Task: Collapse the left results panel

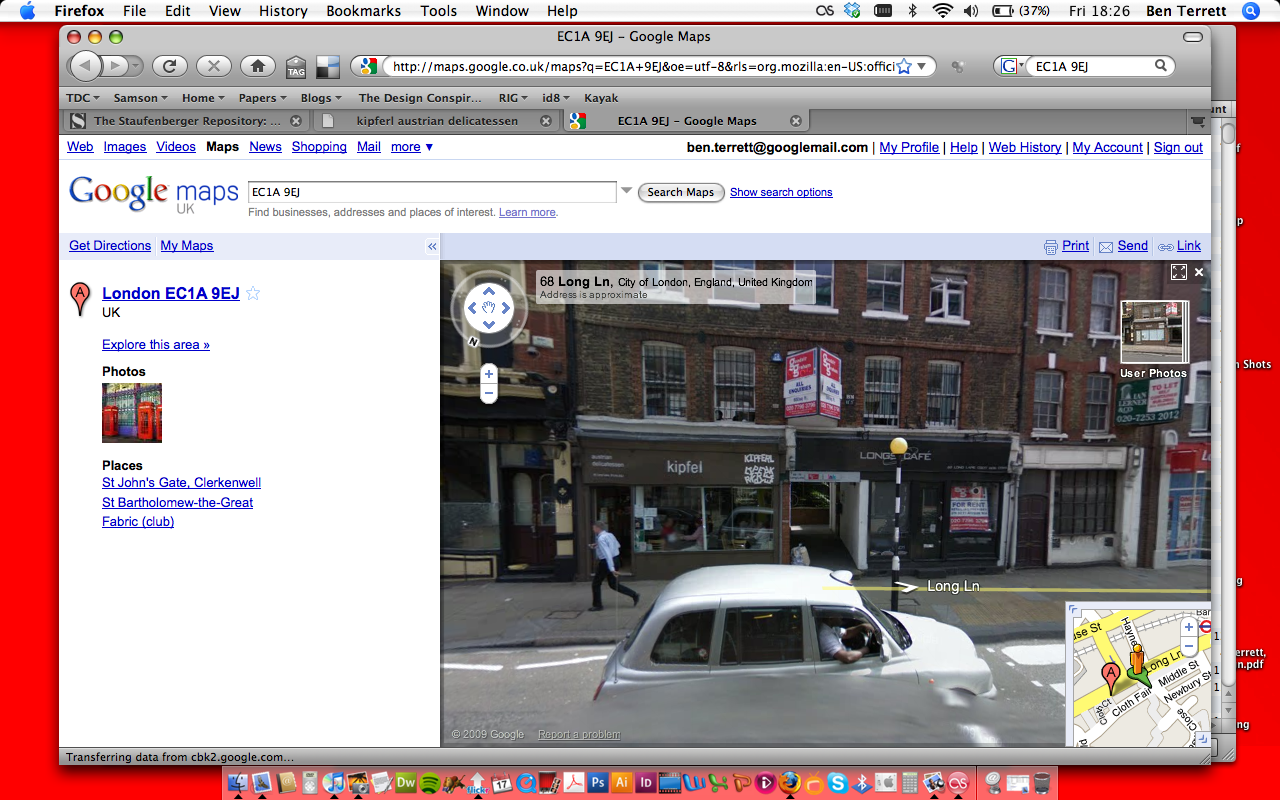Action: [432, 246]
